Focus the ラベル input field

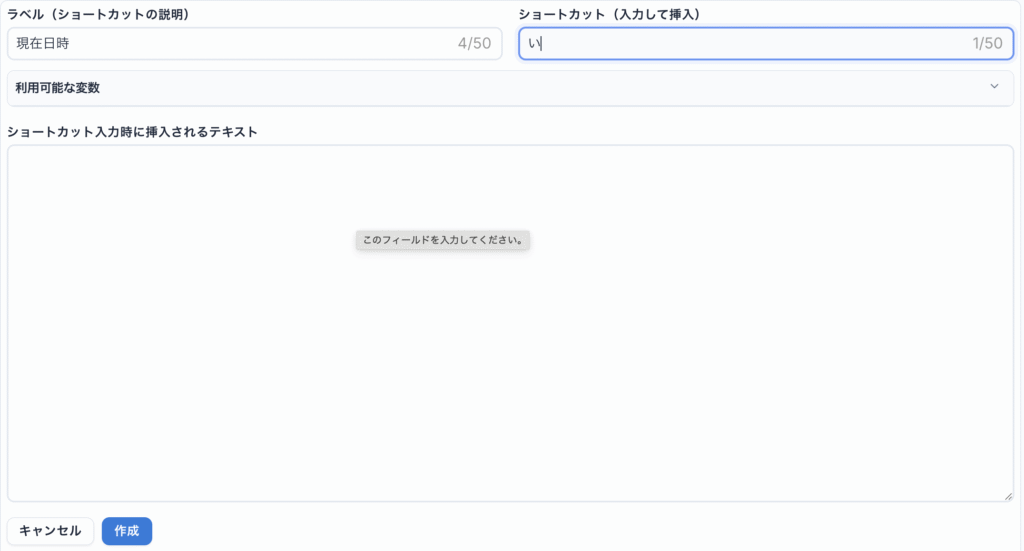tap(230, 44)
